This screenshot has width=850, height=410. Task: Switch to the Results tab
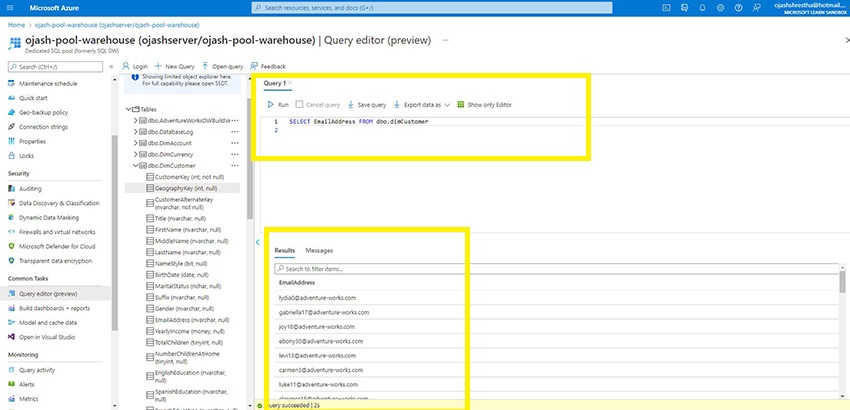click(285, 251)
